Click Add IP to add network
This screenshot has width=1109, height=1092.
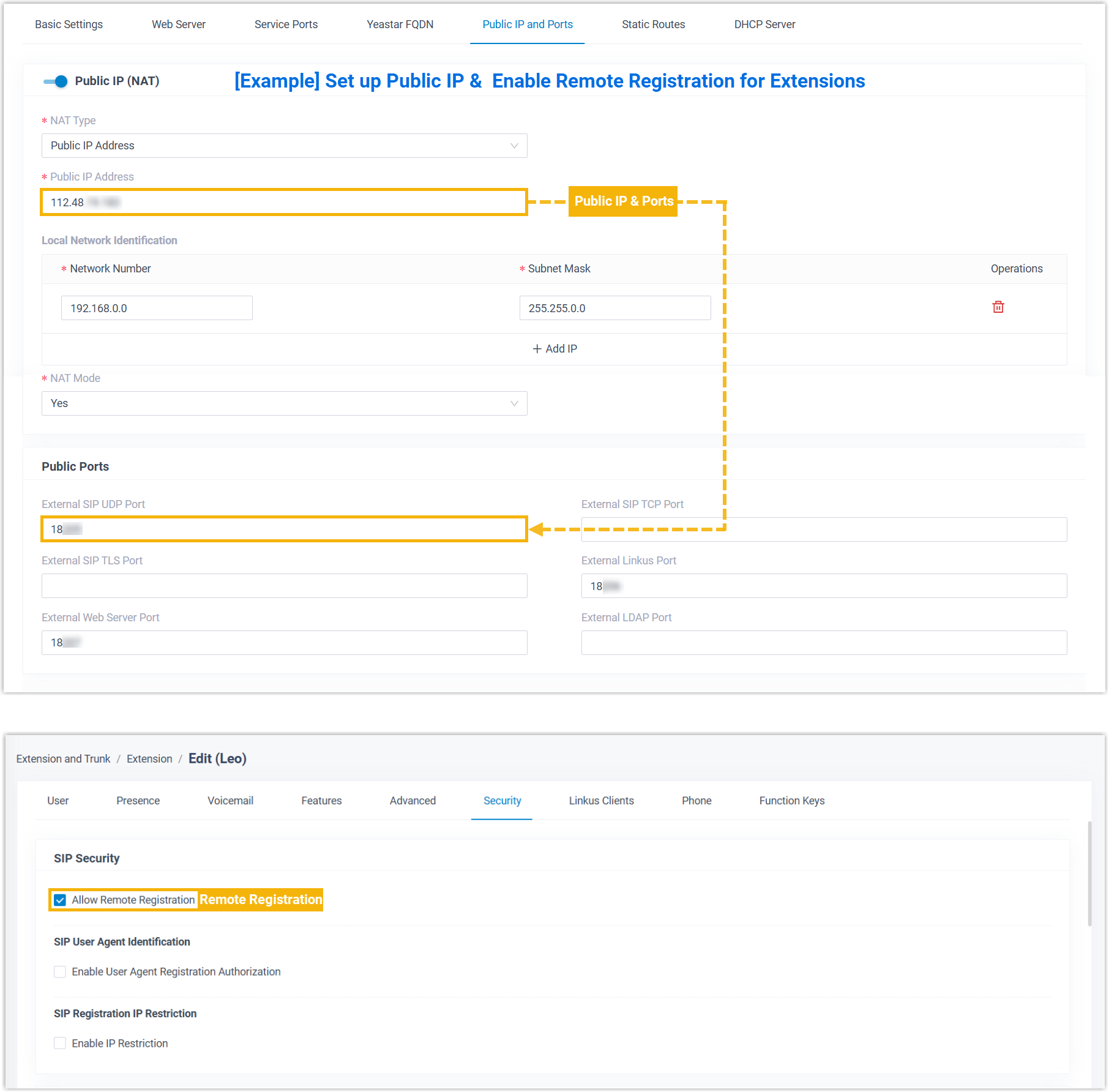coord(554,349)
